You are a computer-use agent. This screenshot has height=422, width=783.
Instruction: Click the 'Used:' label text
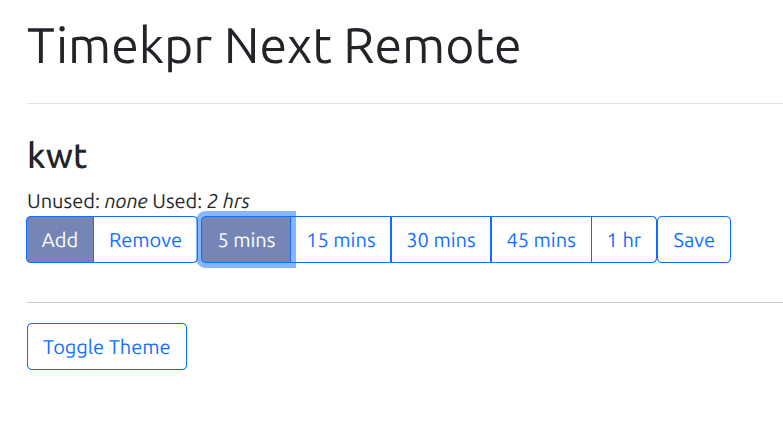pos(178,201)
